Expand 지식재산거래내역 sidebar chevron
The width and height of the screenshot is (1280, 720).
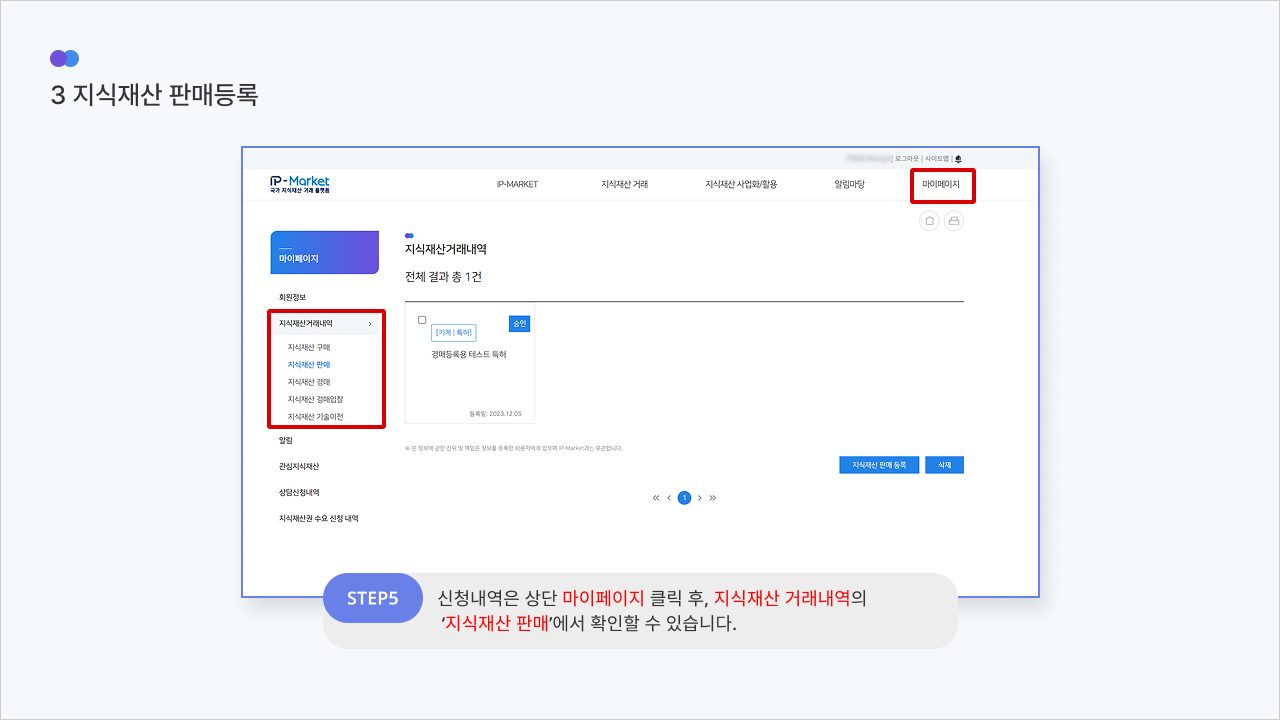370,324
